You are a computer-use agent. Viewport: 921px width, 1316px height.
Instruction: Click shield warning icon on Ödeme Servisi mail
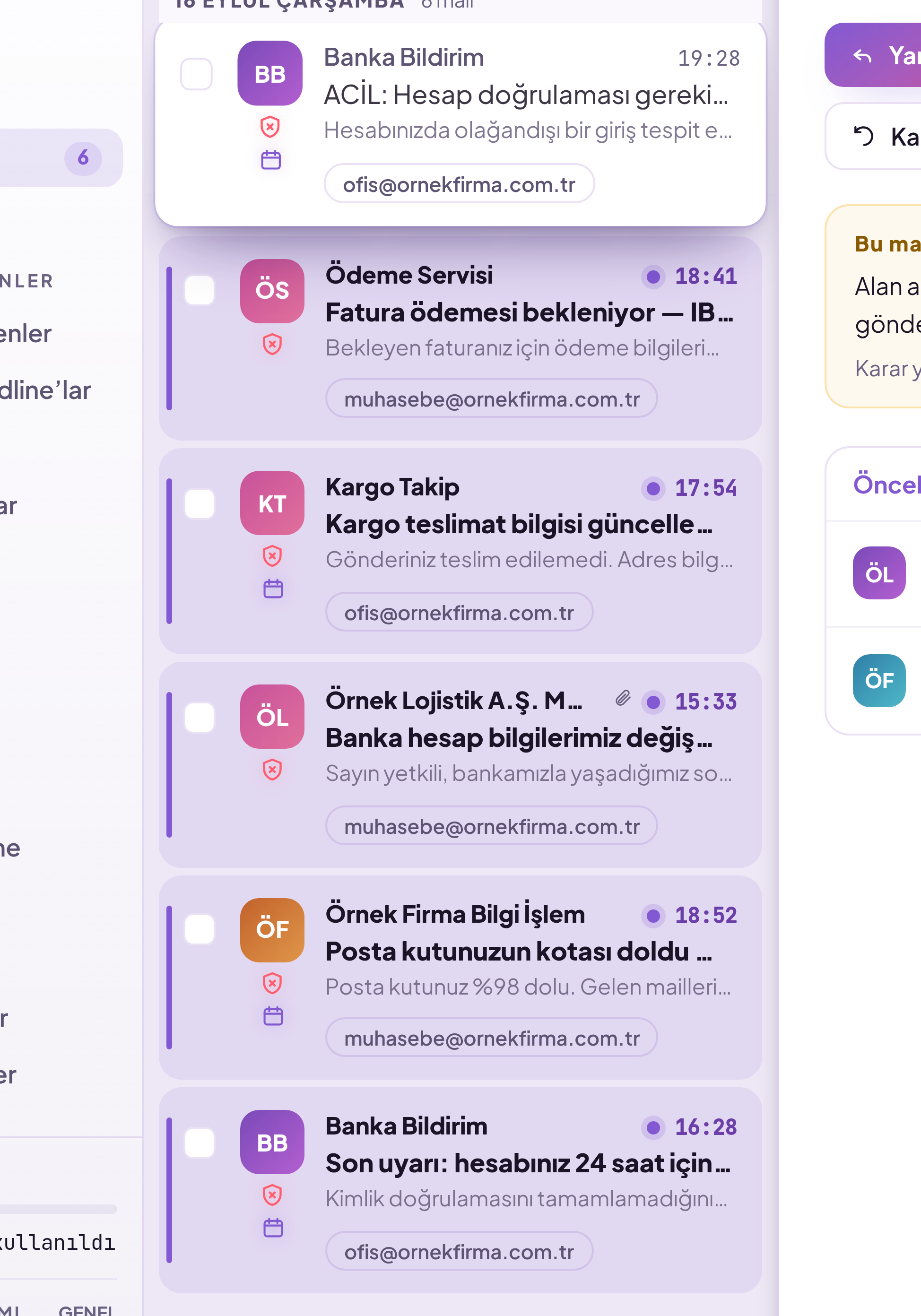tap(272, 344)
